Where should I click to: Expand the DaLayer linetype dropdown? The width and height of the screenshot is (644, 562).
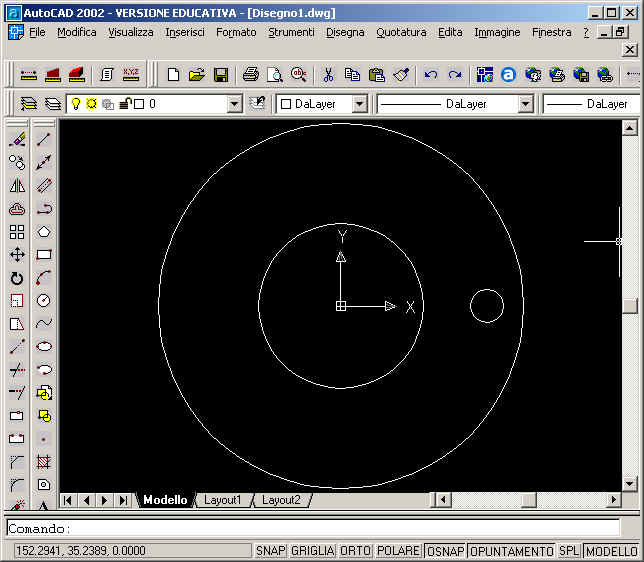pos(525,104)
